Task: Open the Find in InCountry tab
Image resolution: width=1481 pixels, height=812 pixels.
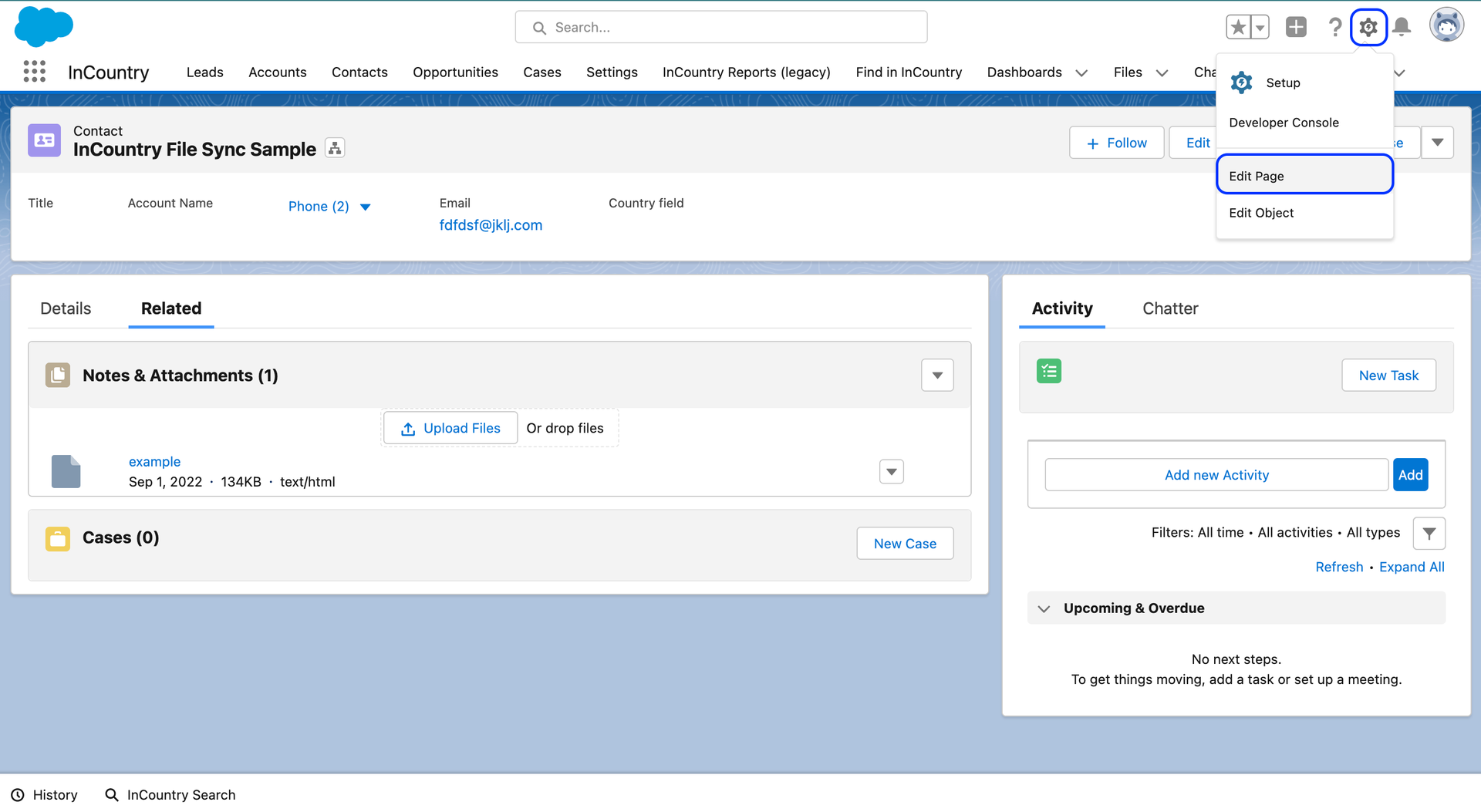Action: coord(909,72)
